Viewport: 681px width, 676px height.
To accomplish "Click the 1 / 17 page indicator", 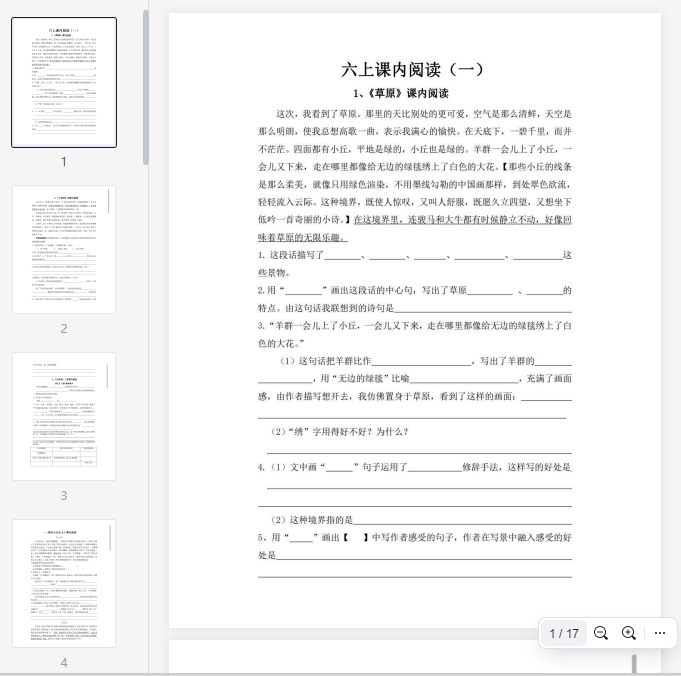I will tap(564, 633).
